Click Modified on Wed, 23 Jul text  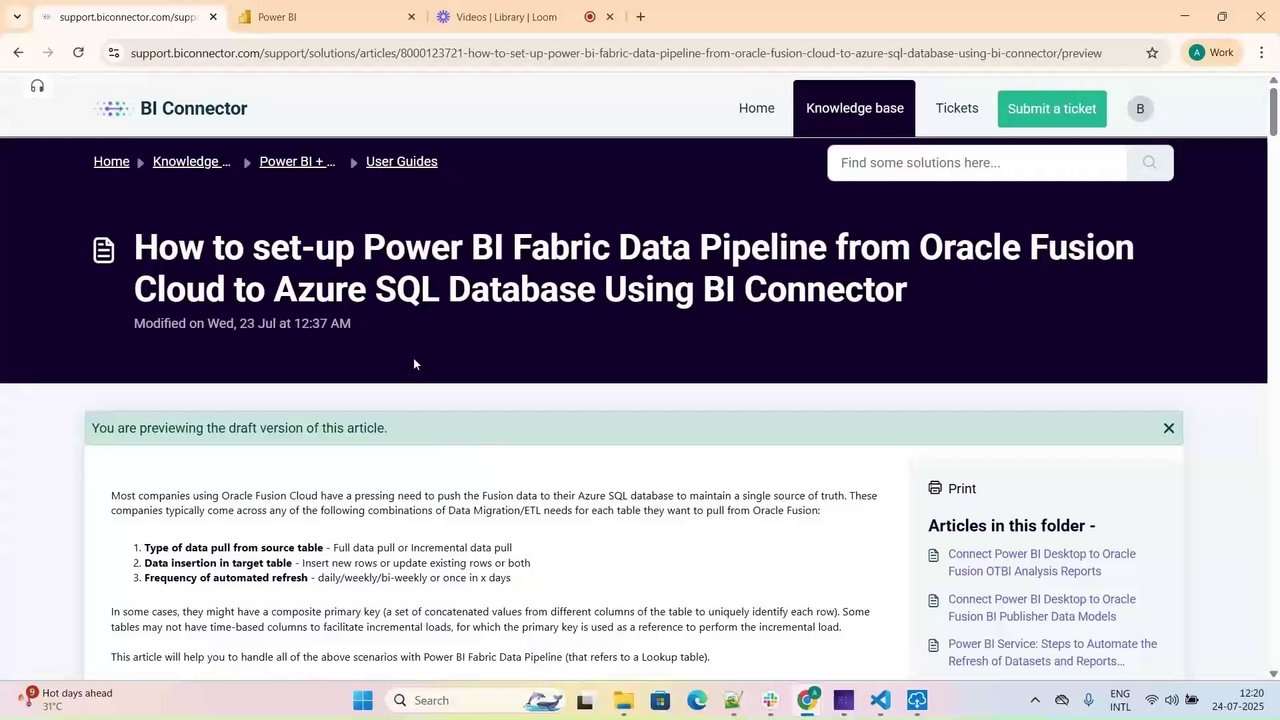click(242, 323)
